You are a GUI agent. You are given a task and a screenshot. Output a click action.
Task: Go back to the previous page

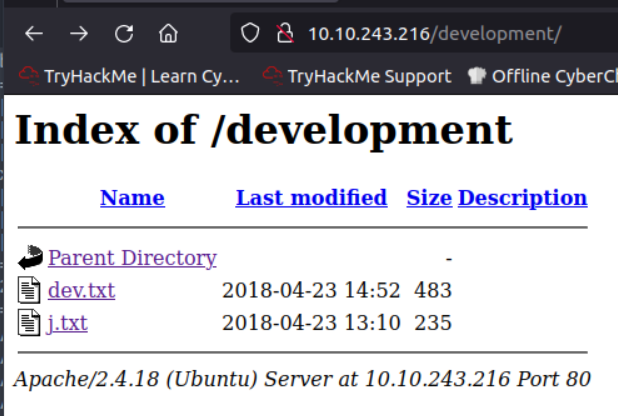click(34, 34)
